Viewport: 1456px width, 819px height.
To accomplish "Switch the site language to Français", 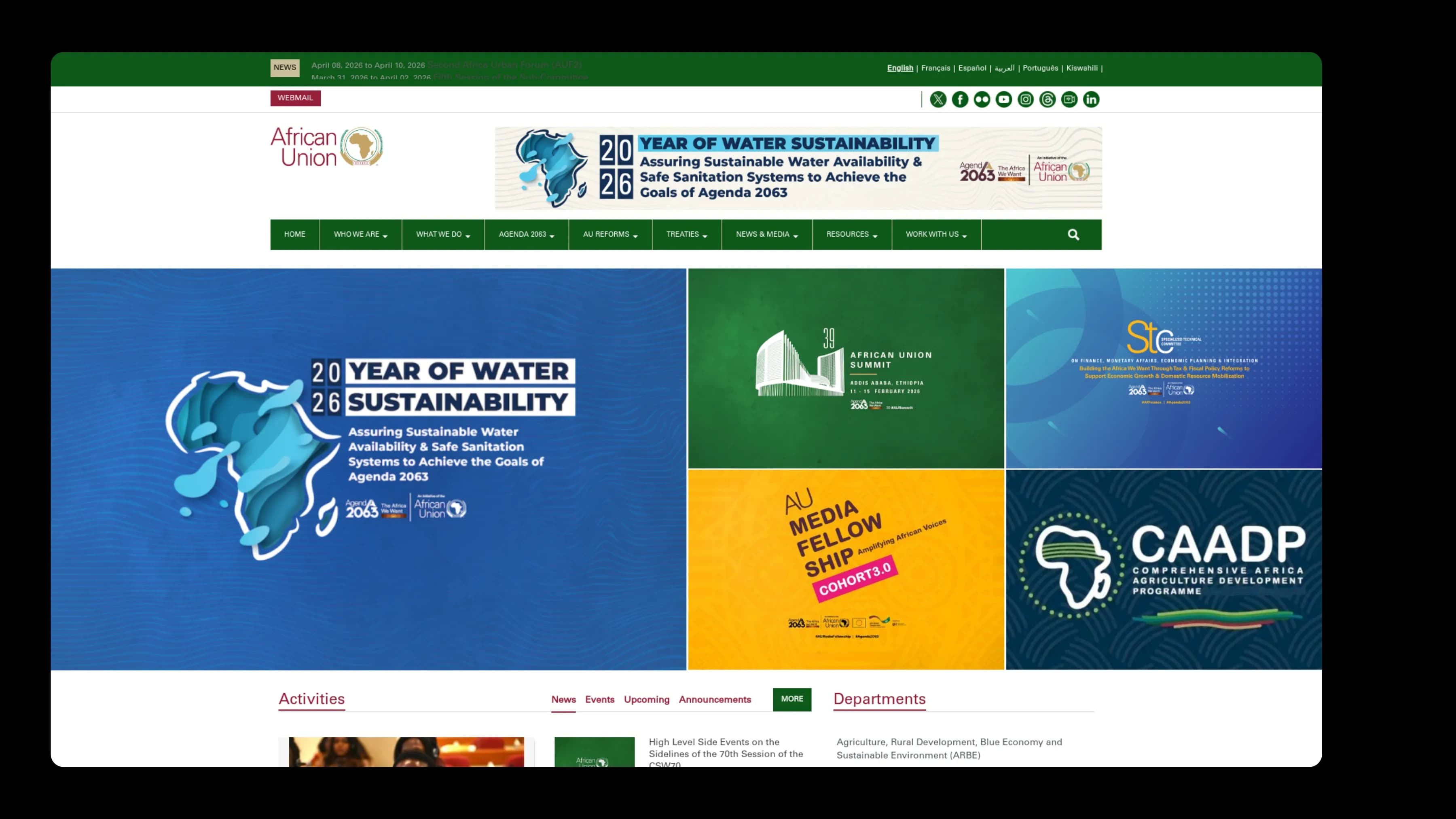I will point(935,68).
